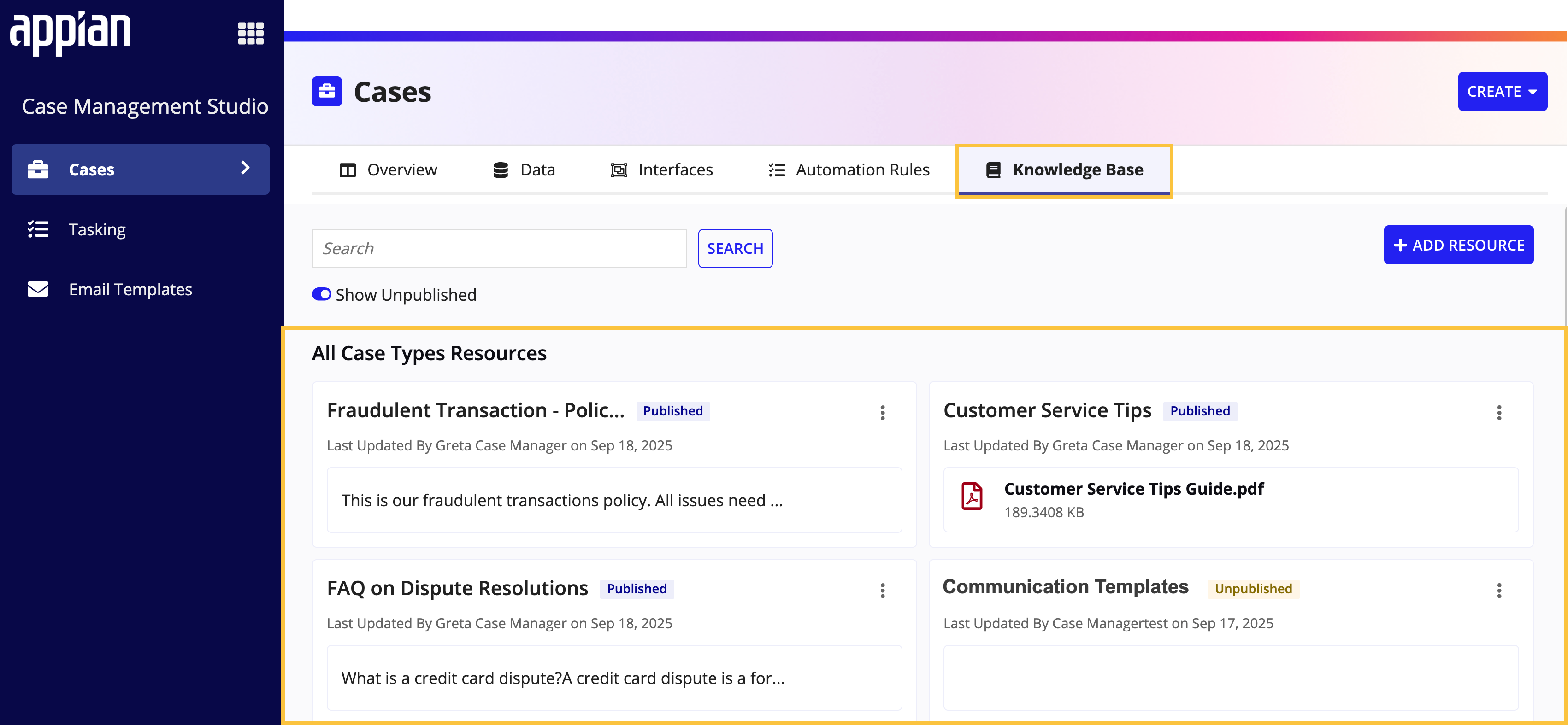Click the '189.3408 KB' file size text

[x=1044, y=513]
